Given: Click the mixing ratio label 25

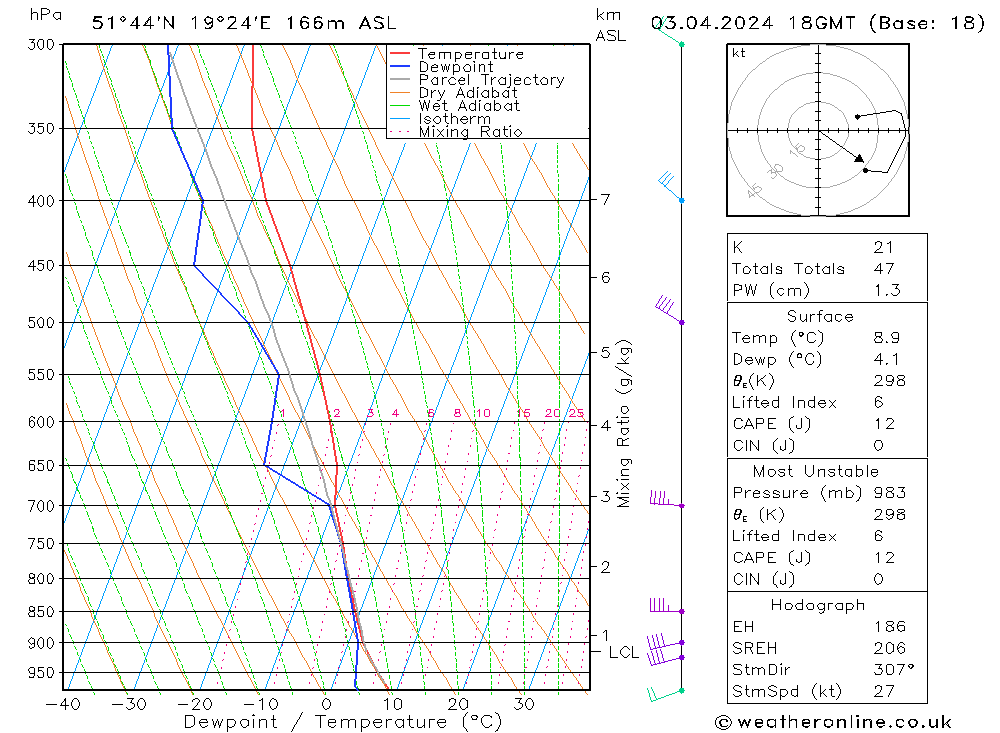Looking at the screenshot, I should [577, 413].
